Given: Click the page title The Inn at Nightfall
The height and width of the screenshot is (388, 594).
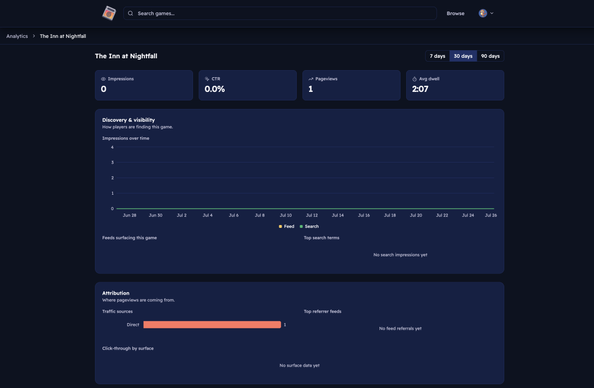Looking at the screenshot, I should click(x=126, y=56).
